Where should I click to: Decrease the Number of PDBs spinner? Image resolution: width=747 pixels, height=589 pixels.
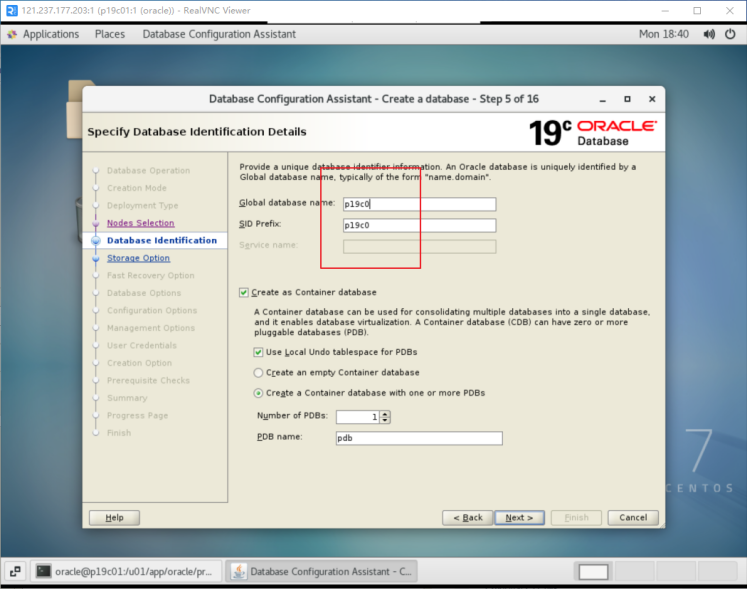pos(385,420)
